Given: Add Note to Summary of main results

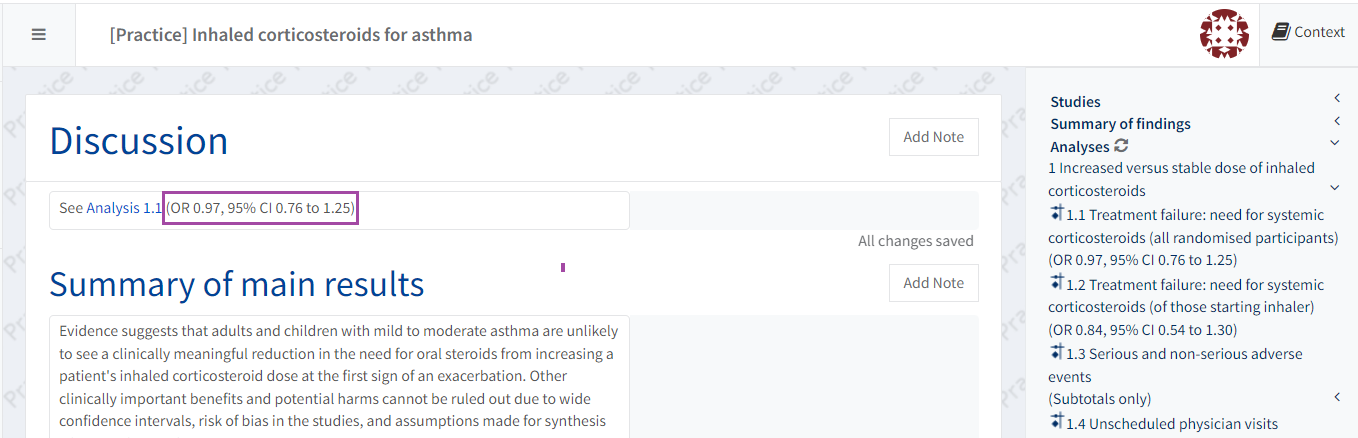Looking at the screenshot, I should [933, 283].
